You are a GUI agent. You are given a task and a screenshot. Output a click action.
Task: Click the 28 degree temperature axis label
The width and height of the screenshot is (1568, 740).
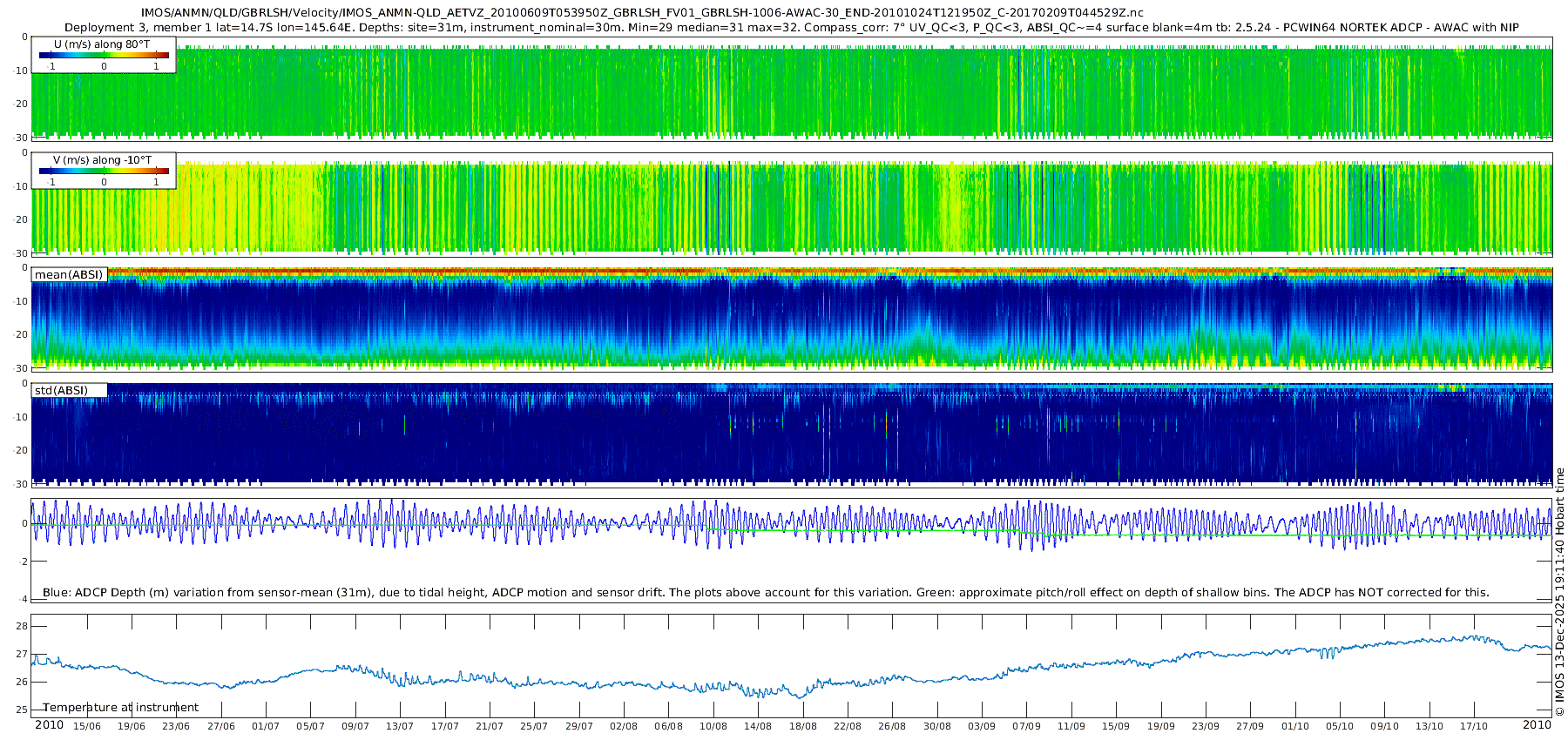22,627
